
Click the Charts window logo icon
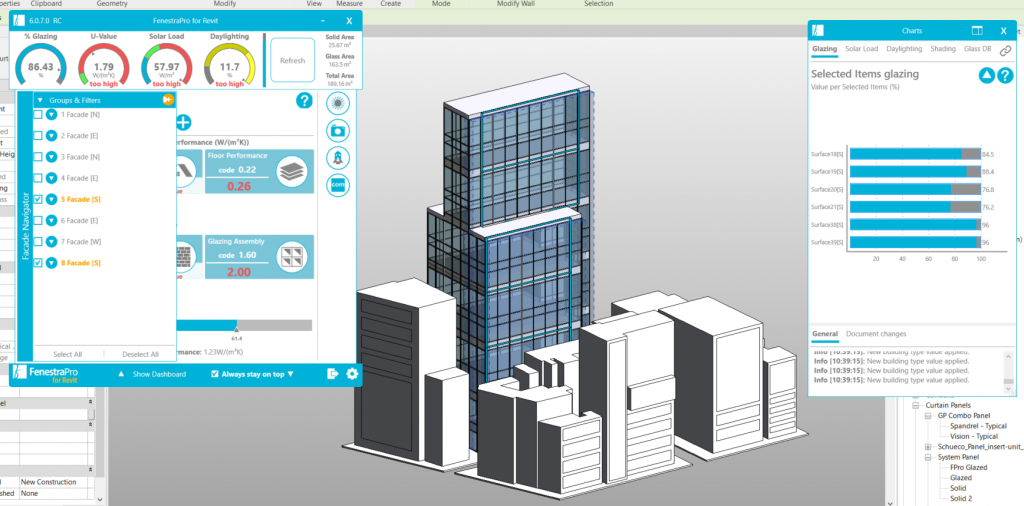tap(818, 31)
